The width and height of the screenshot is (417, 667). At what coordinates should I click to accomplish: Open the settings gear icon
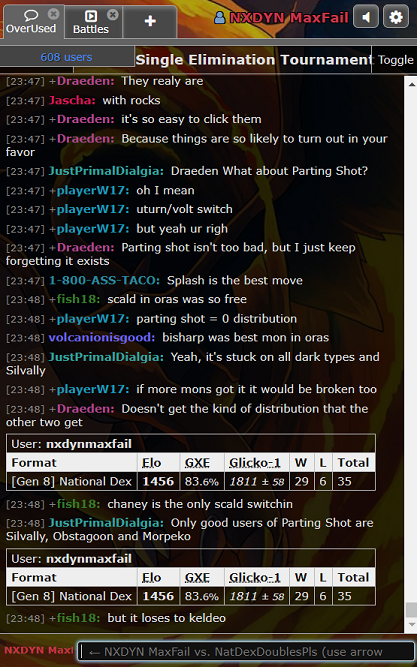(x=396, y=17)
